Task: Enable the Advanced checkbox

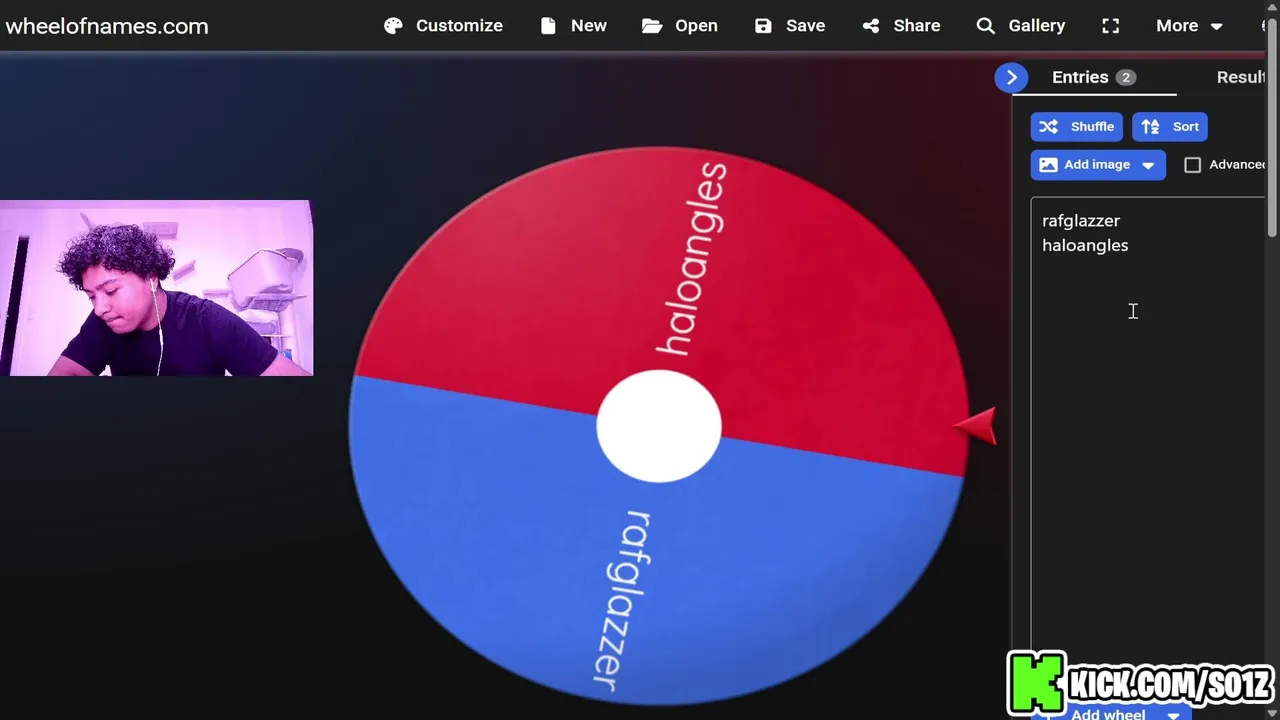Action: tap(1193, 165)
